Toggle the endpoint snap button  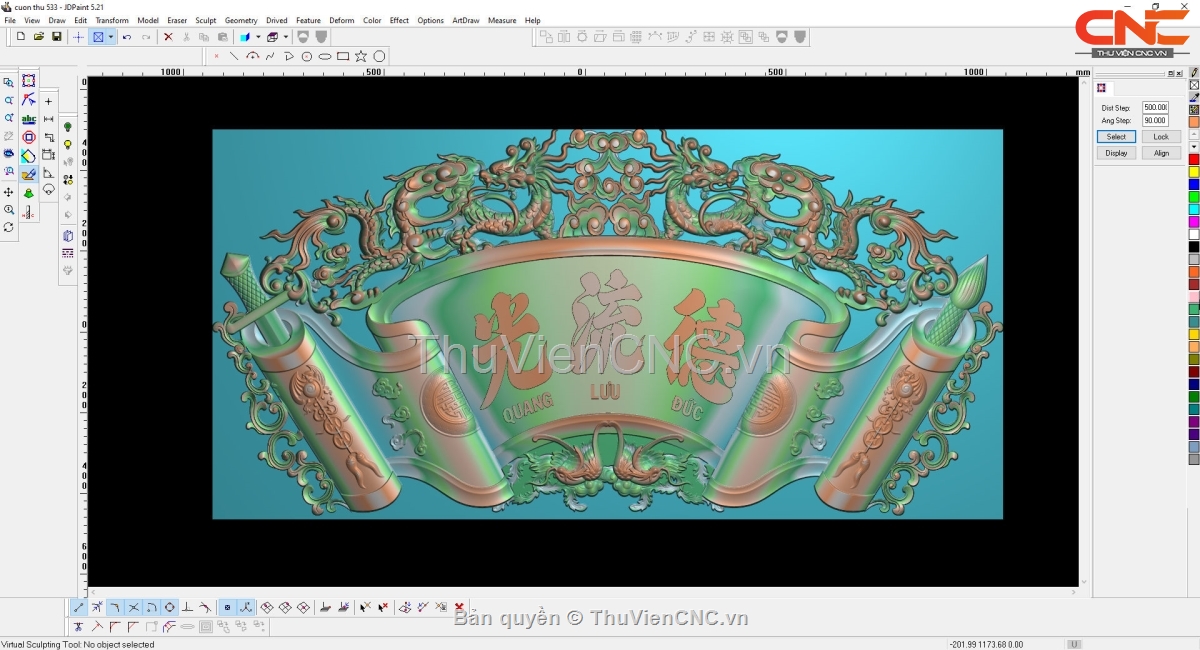pyautogui.click(x=79, y=607)
